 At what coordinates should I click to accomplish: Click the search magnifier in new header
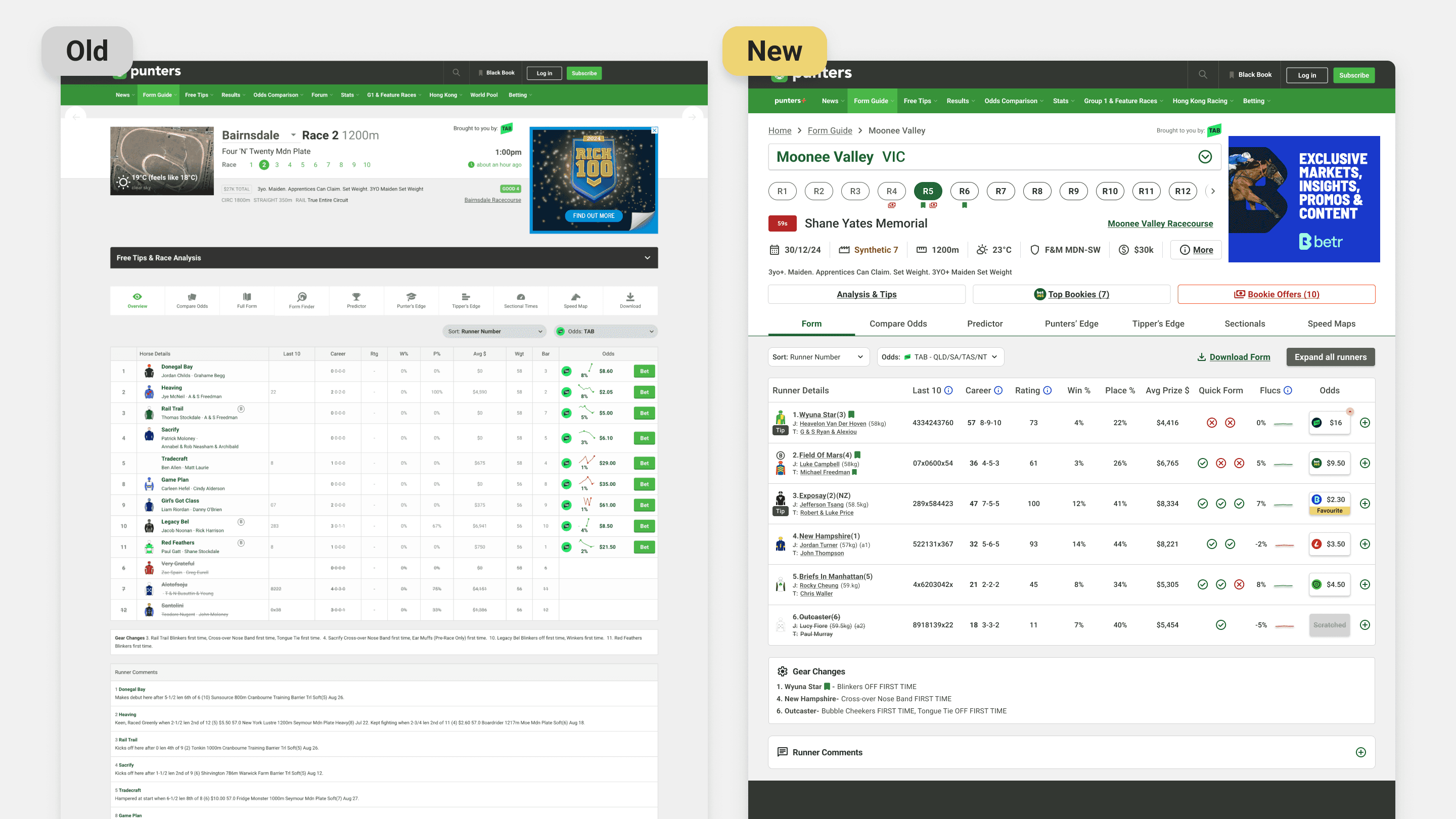click(x=1203, y=75)
